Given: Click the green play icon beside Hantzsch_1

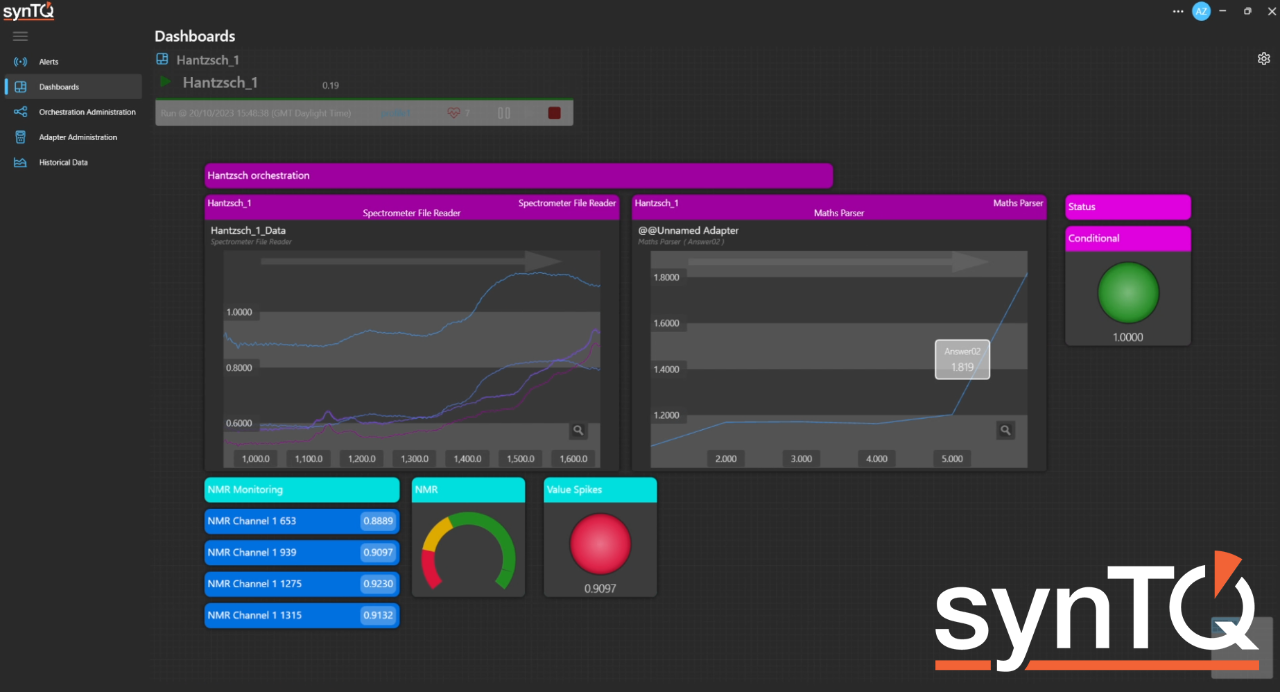Looking at the screenshot, I should [166, 82].
